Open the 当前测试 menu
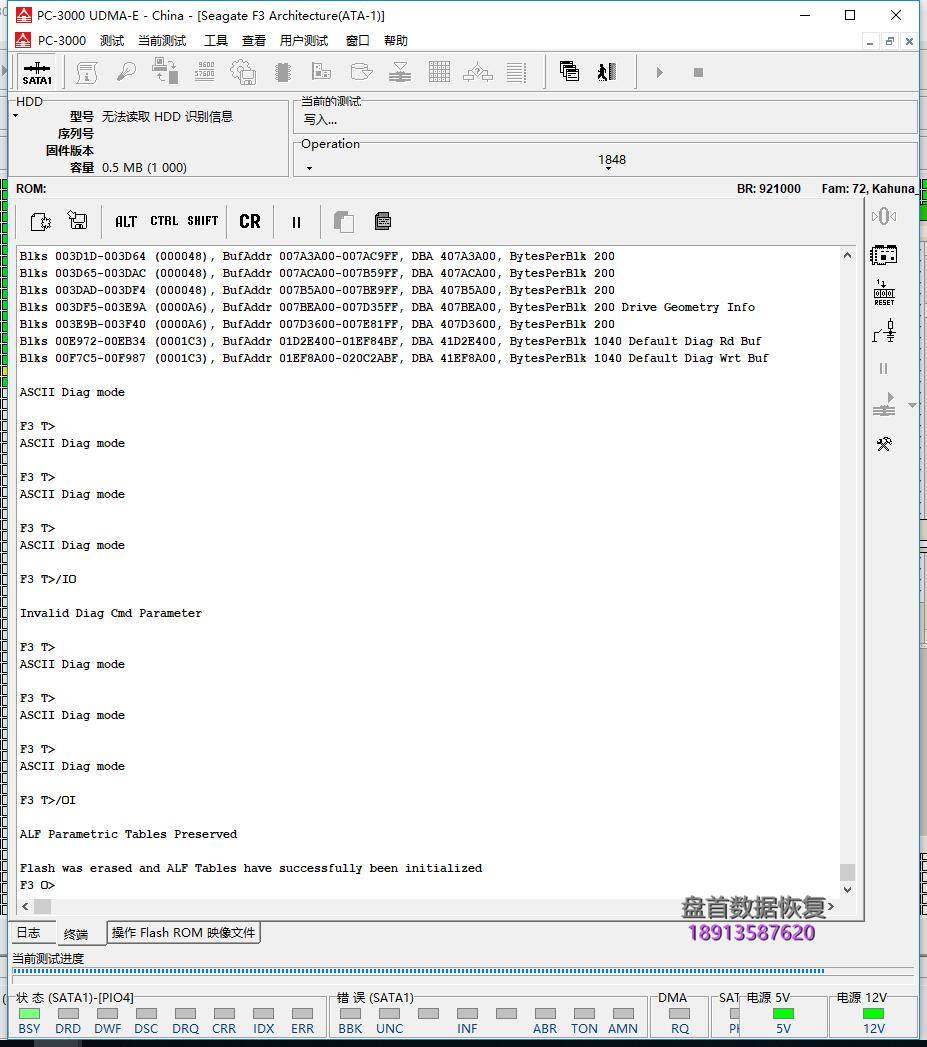This screenshot has width=927, height=1047. 162,41
